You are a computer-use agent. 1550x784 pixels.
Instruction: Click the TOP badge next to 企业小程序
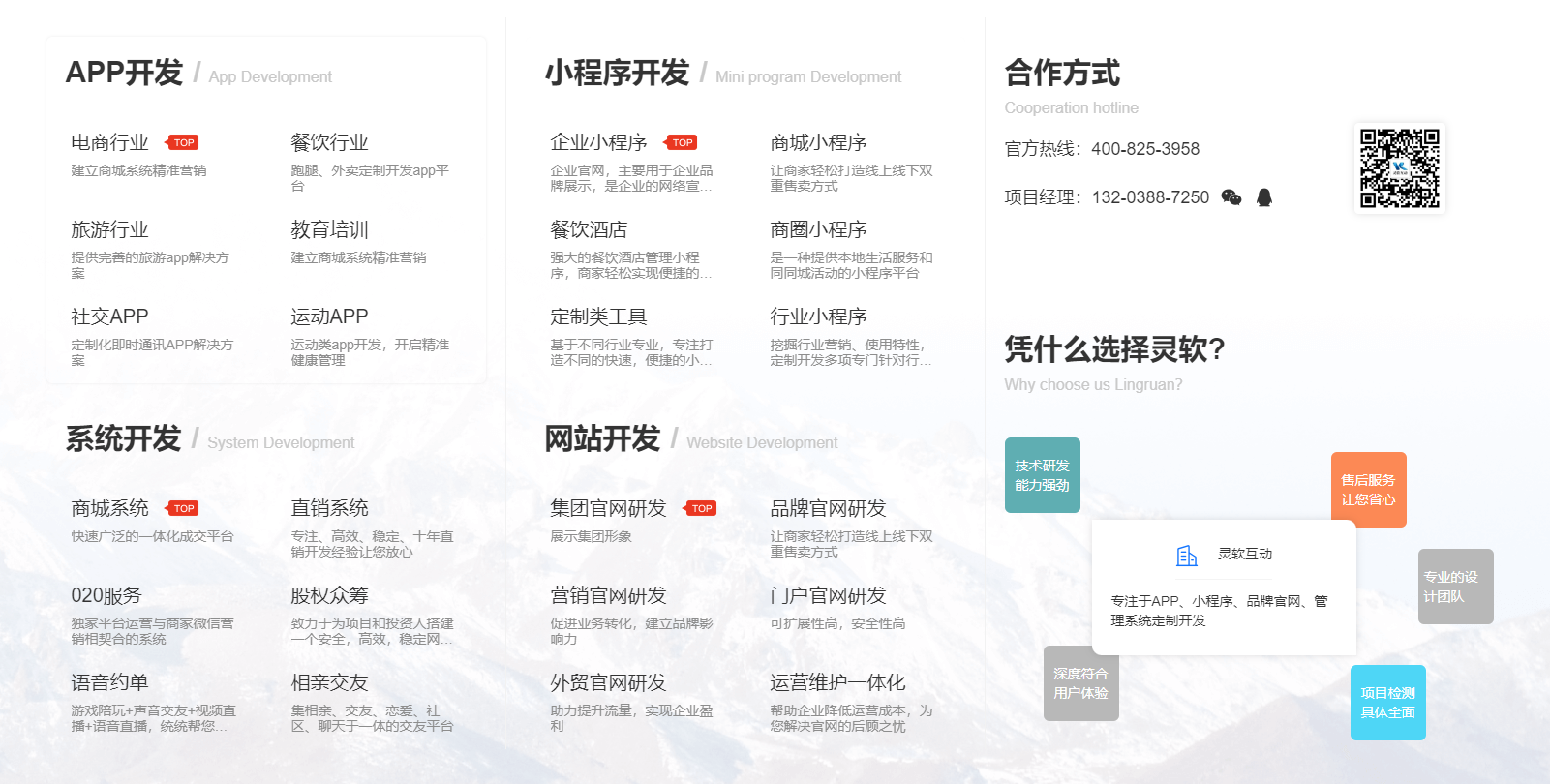click(682, 142)
